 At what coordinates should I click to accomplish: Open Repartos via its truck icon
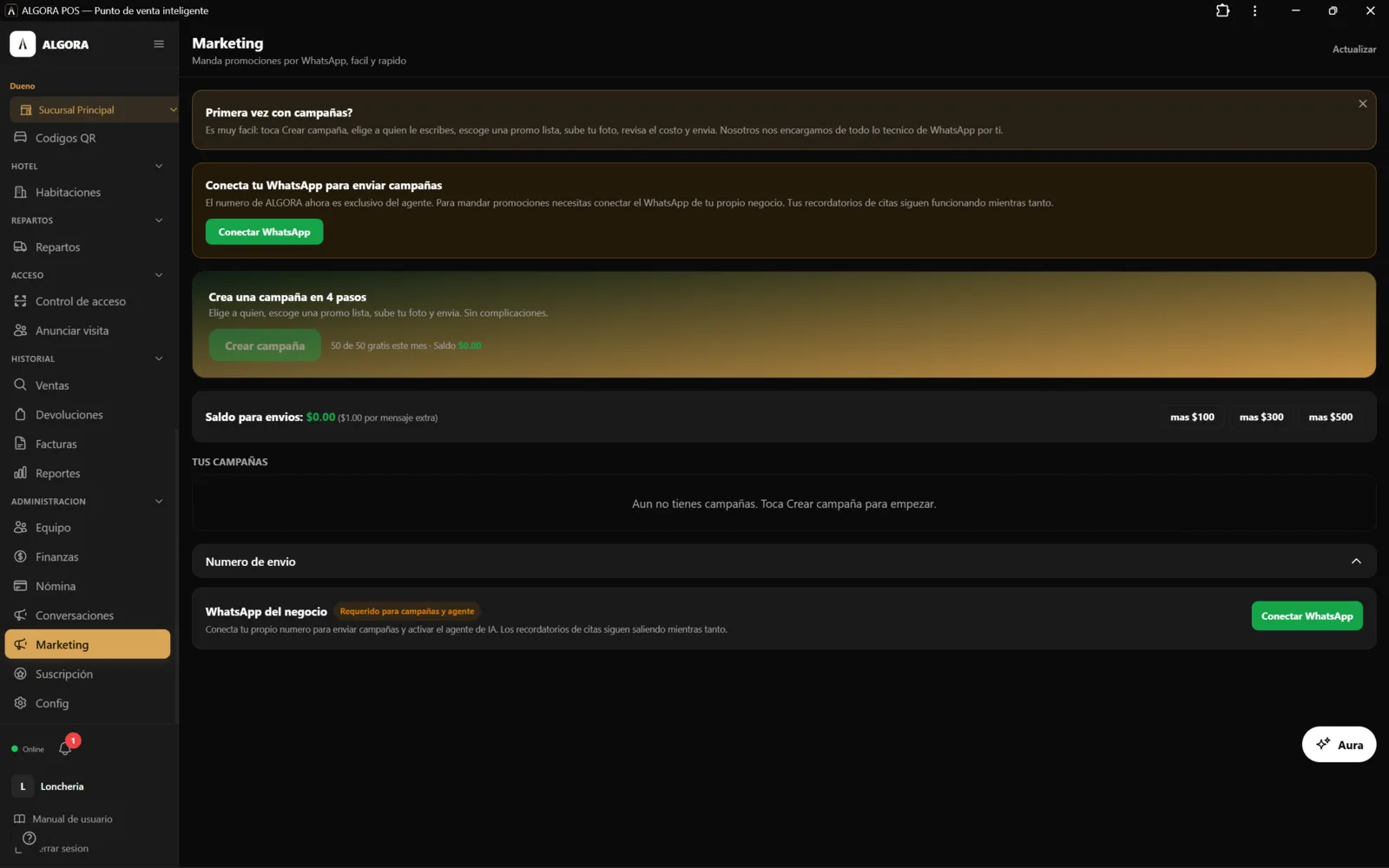(20, 247)
